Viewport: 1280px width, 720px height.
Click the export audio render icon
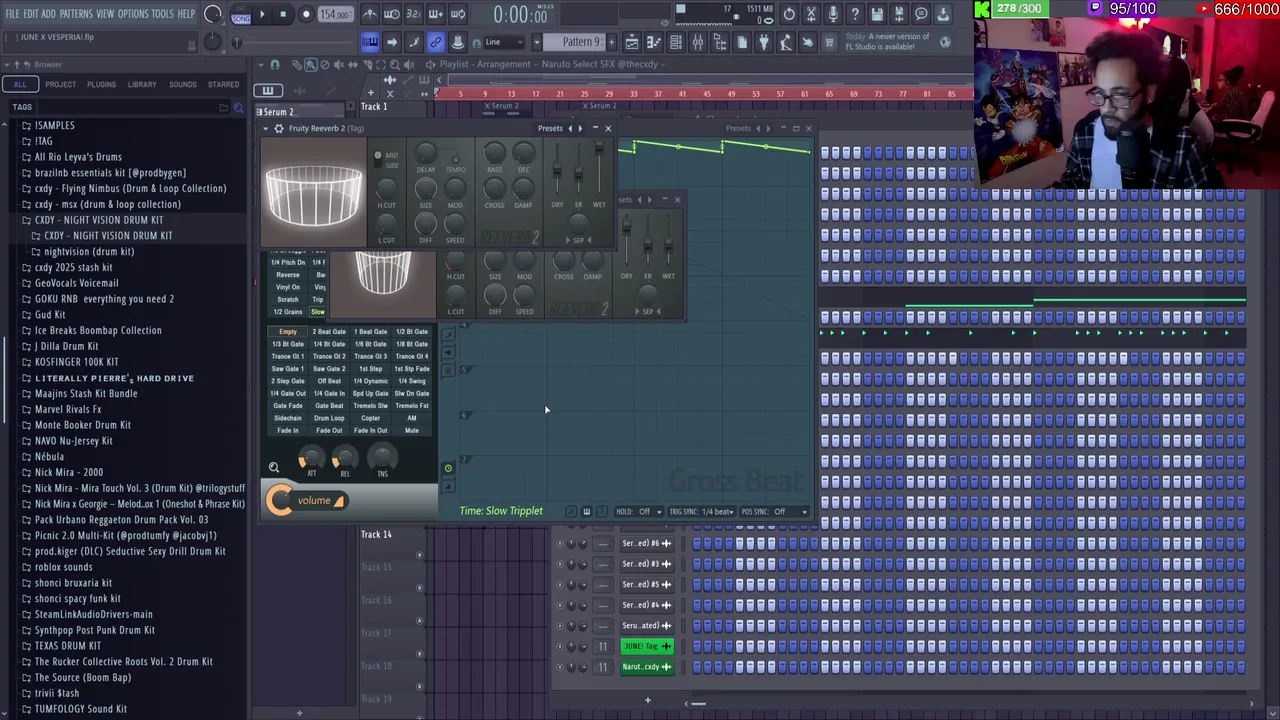pos(898,14)
